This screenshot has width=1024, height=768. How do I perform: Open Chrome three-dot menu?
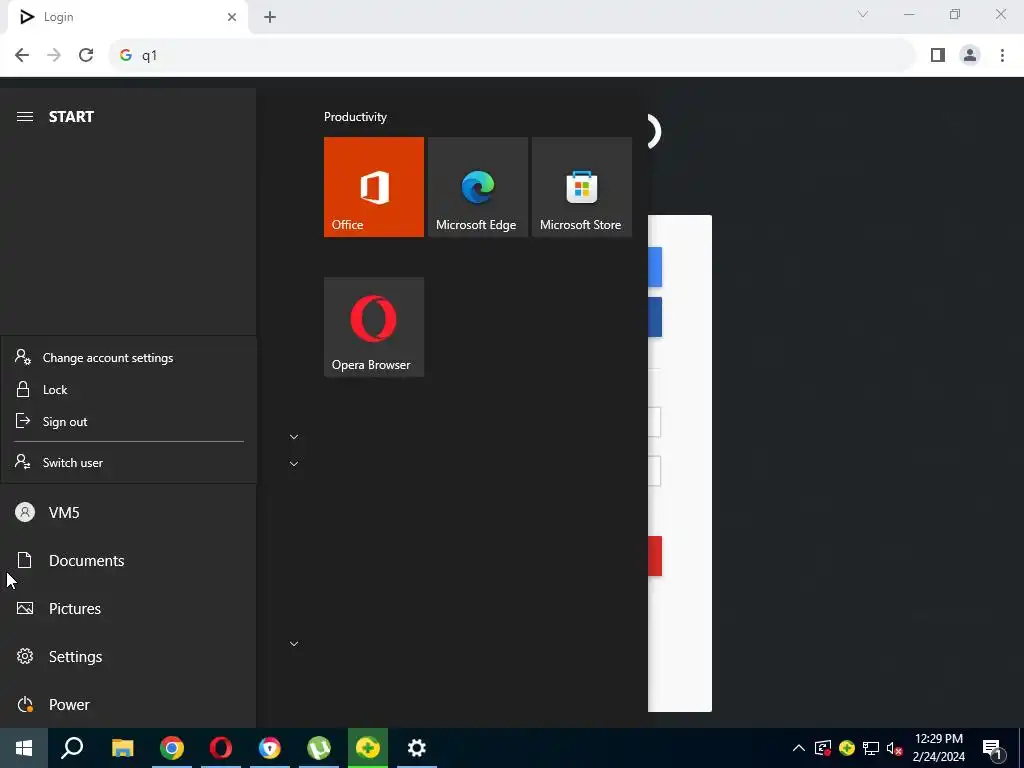(x=1002, y=56)
